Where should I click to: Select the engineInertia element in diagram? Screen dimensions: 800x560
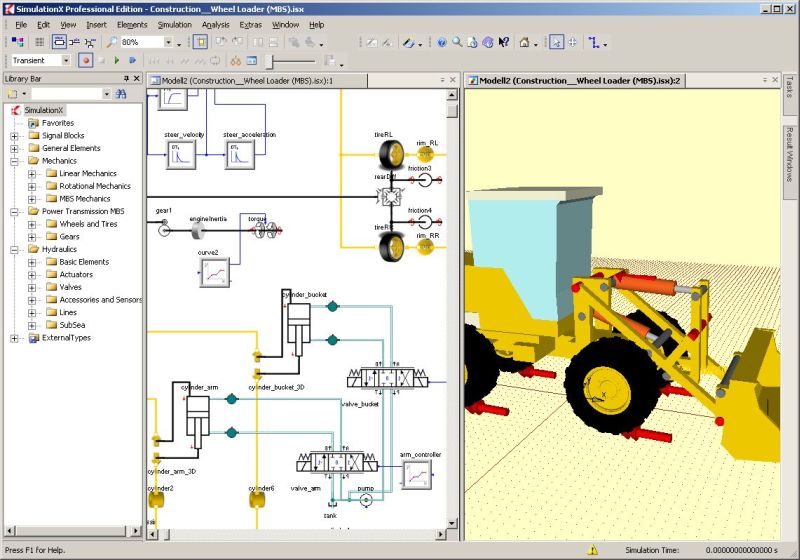[x=198, y=232]
